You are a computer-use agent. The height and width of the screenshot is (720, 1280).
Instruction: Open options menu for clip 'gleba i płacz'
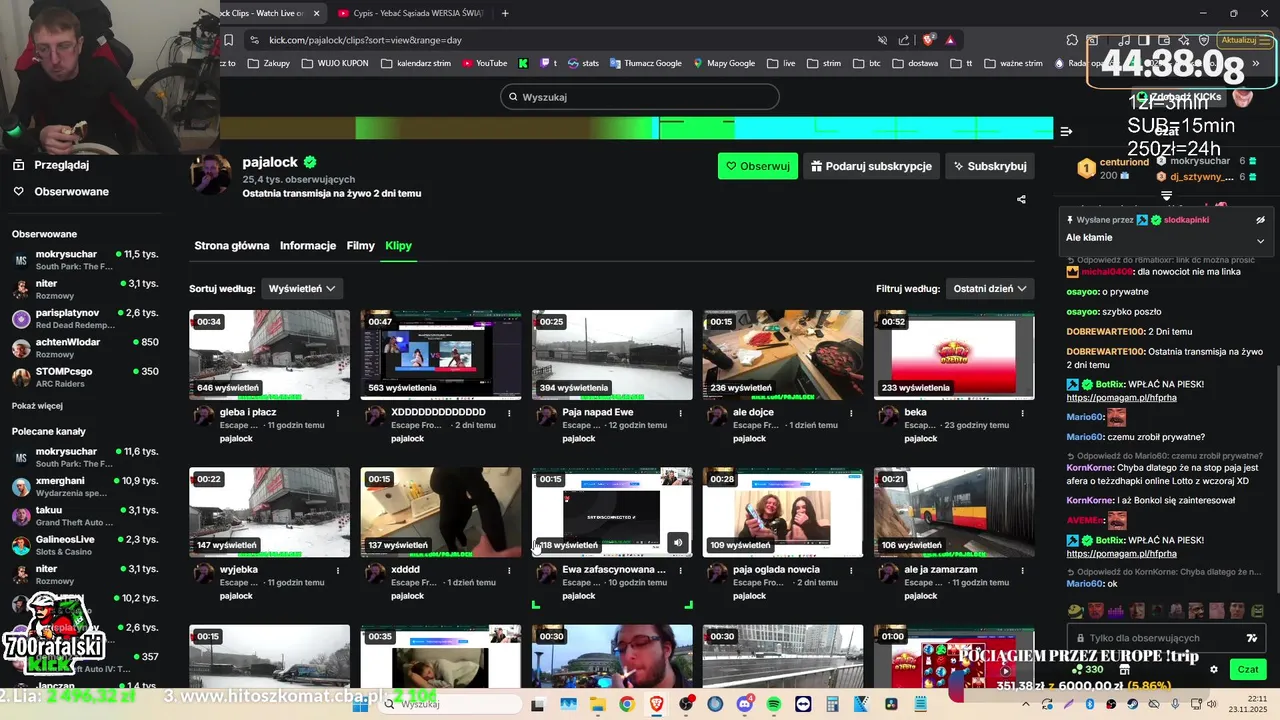point(338,412)
